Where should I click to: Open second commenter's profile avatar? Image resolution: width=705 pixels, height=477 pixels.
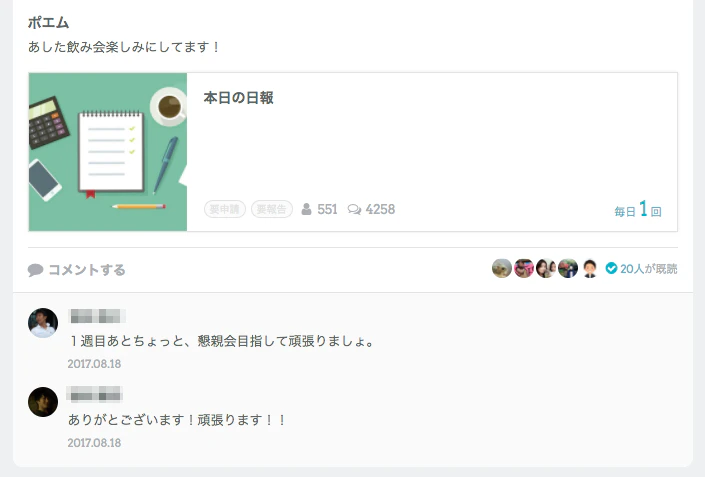[x=43, y=402]
